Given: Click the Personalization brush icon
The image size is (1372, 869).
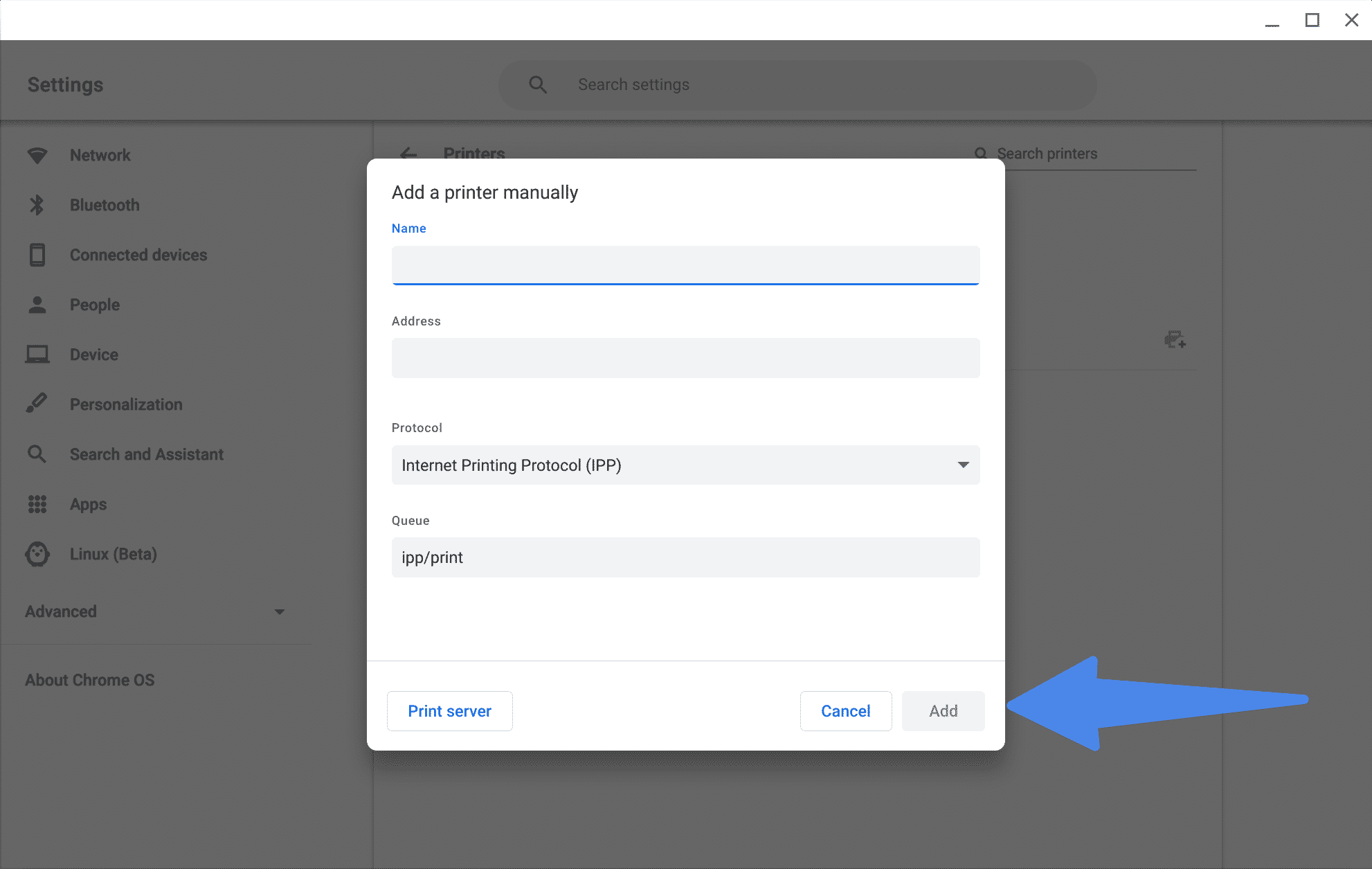Looking at the screenshot, I should pyautogui.click(x=37, y=403).
